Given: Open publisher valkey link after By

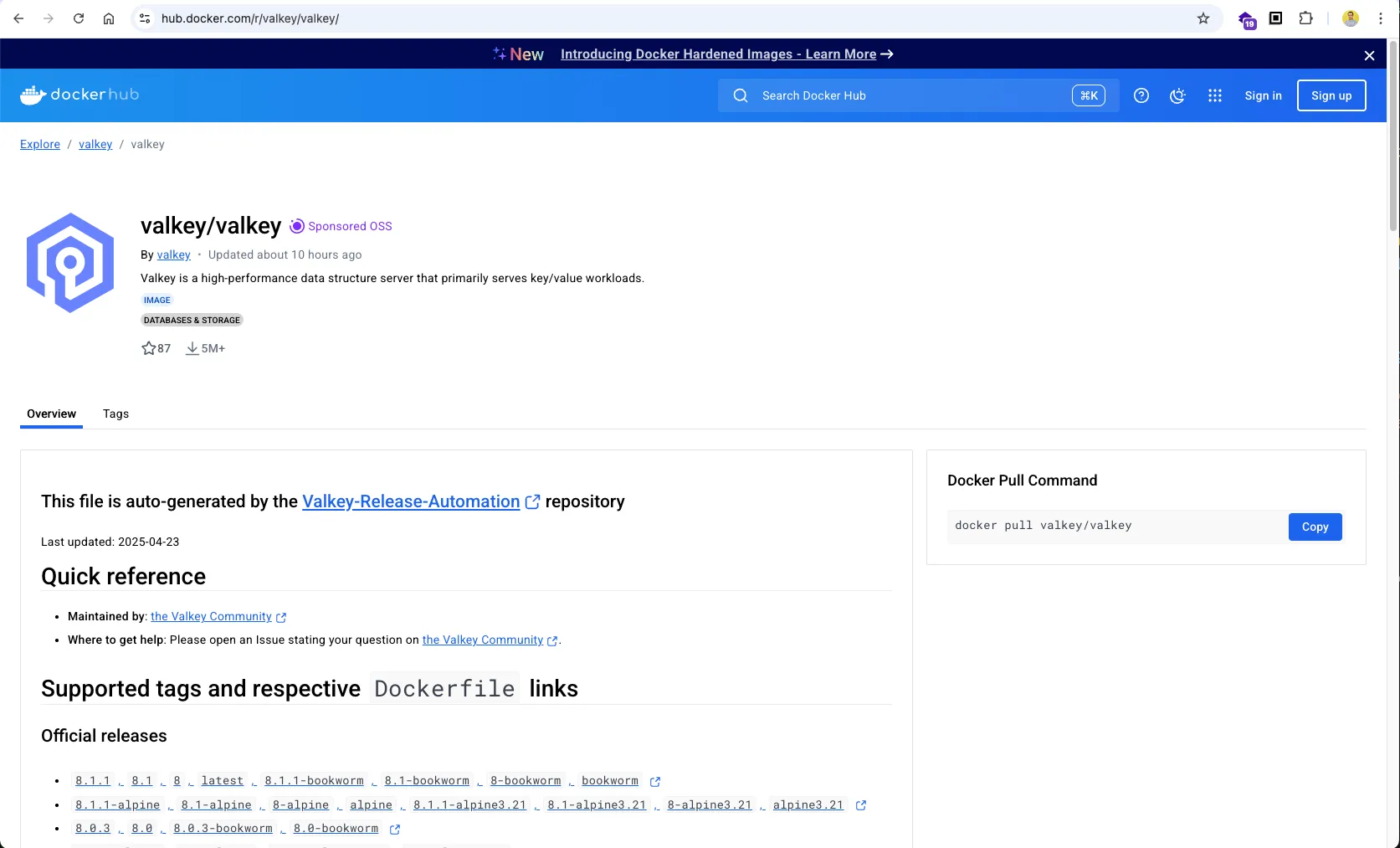Looking at the screenshot, I should click(x=174, y=254).
